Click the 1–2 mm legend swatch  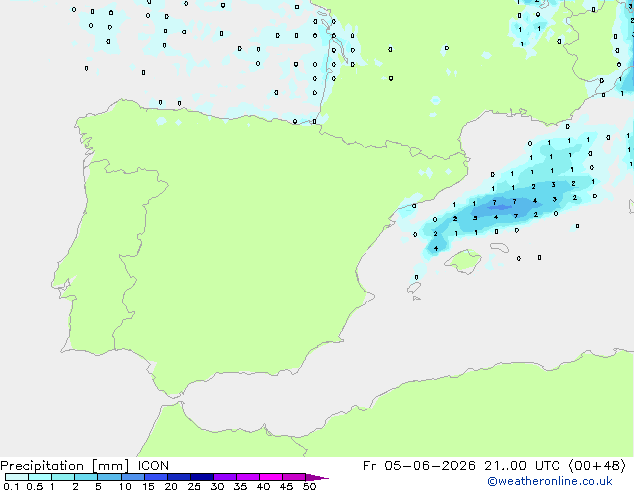click(x=63, y=477)
